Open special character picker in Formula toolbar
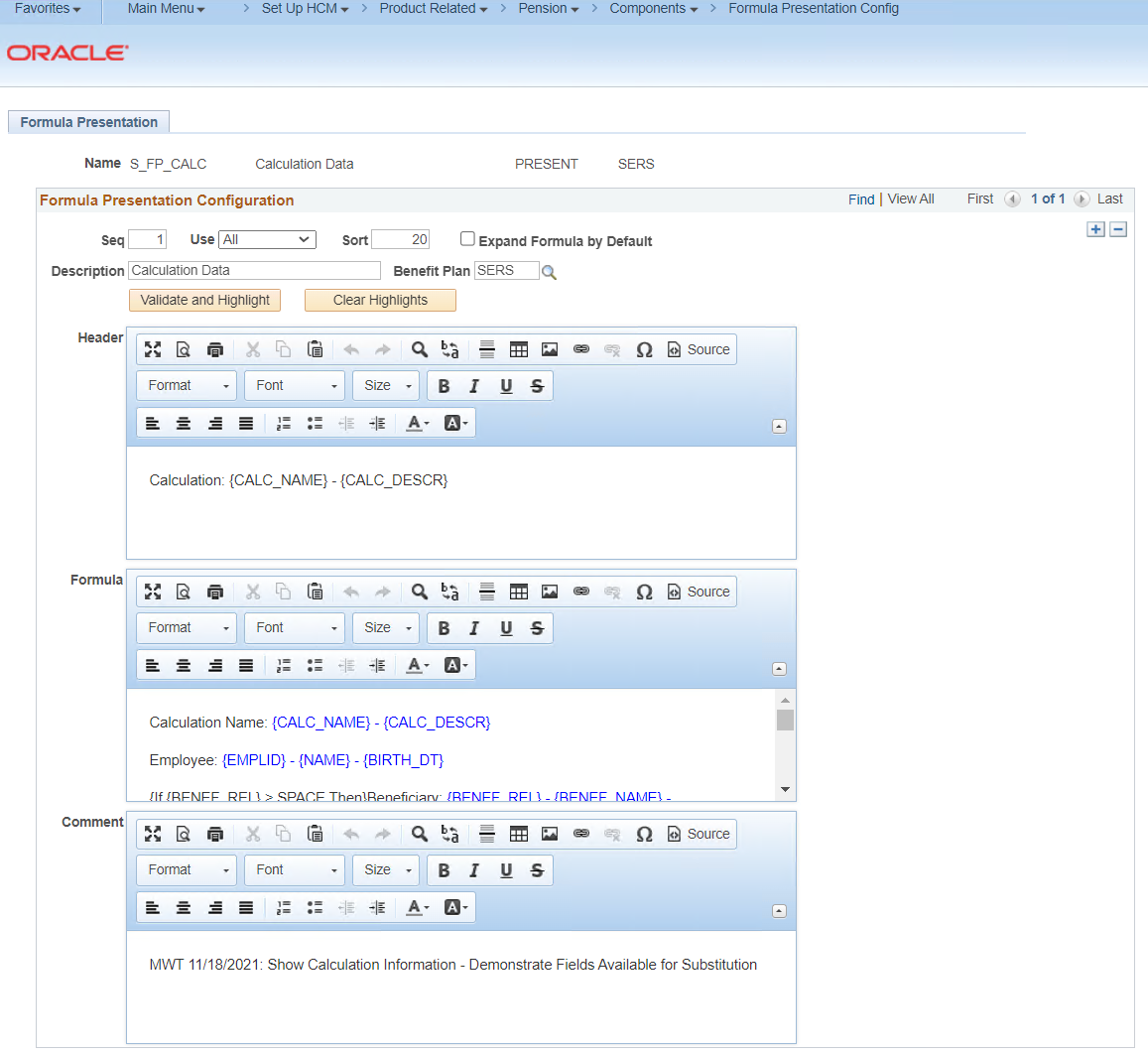The height and width of the screenshot is (1055, 1148). tap(644, 592)
